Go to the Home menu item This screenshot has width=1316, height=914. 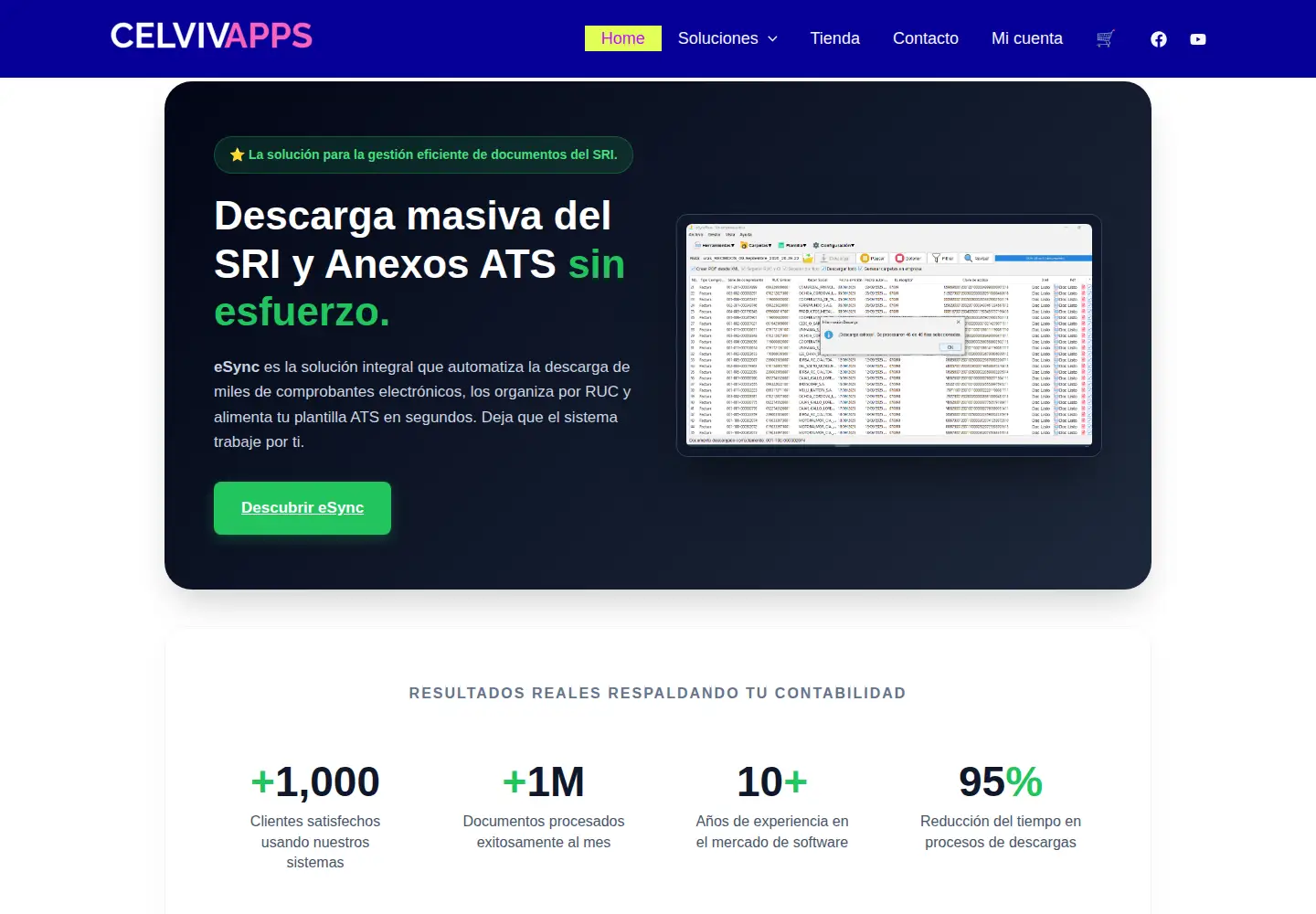(x=623, y=38)
